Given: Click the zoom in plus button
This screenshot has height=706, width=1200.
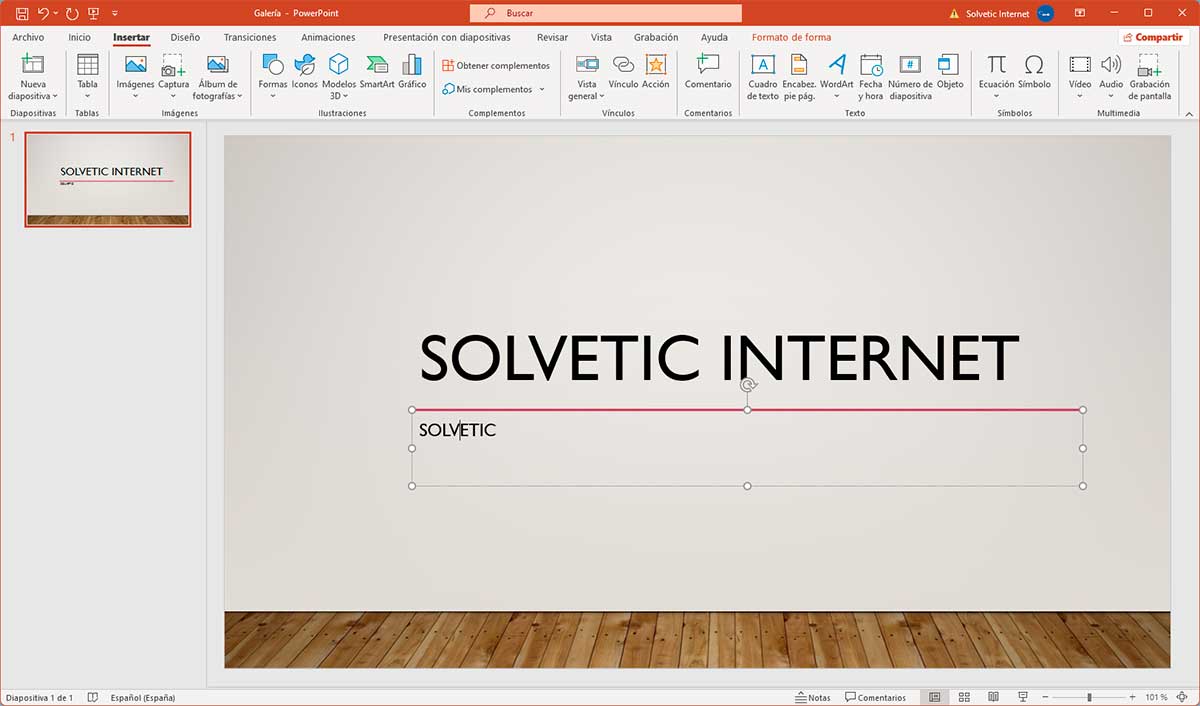Looking at the screenshot, I should pos(1132,697).
